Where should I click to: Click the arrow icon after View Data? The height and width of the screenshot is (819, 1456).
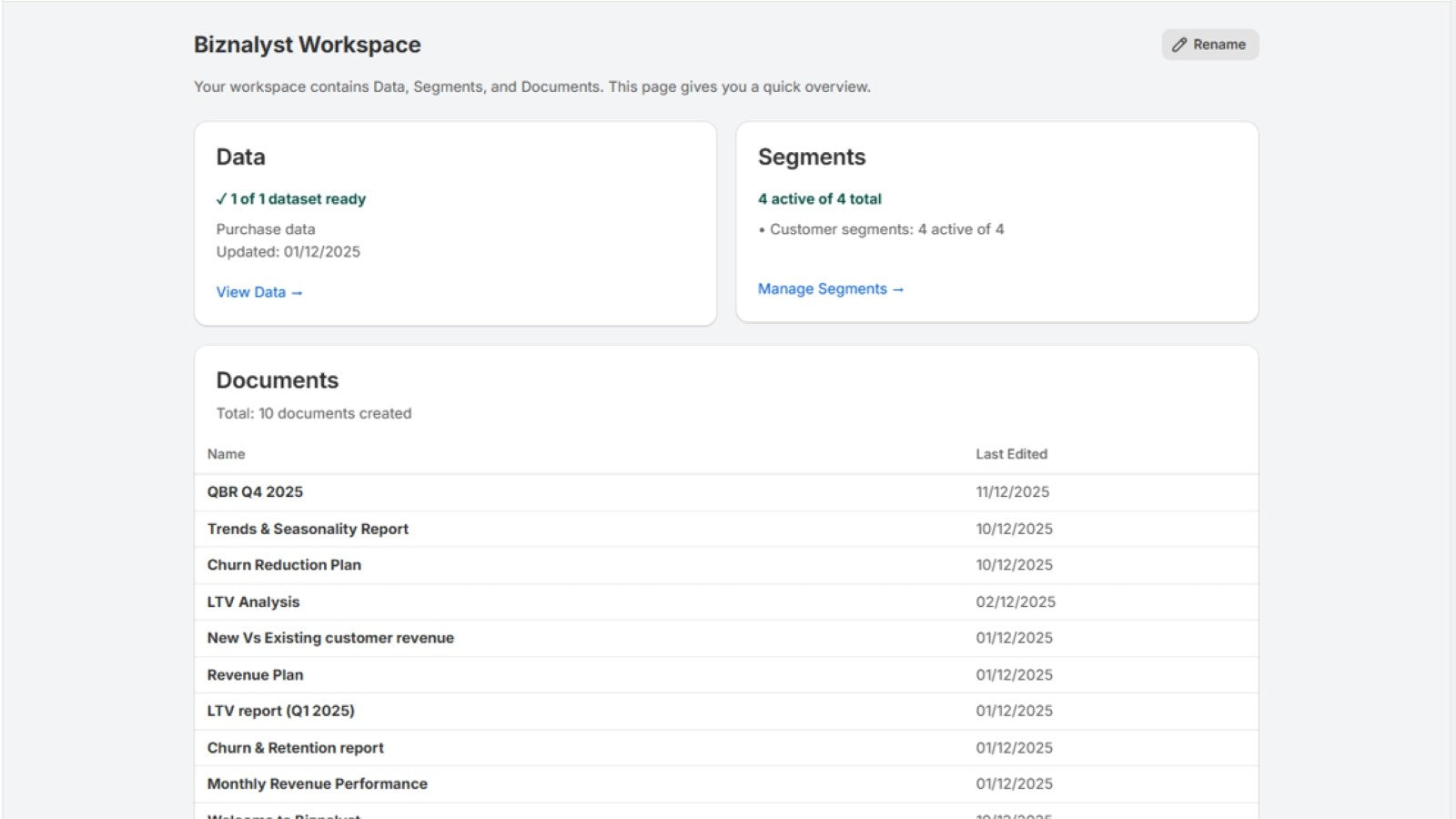tap(298, 292)
